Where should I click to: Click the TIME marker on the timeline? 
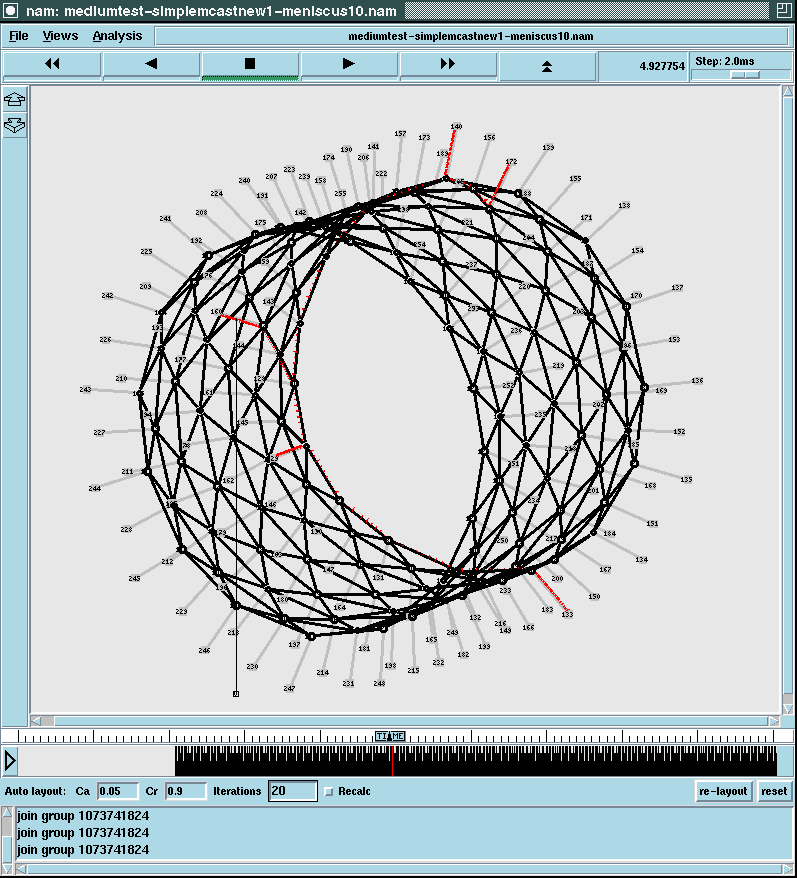click(390, 736)
